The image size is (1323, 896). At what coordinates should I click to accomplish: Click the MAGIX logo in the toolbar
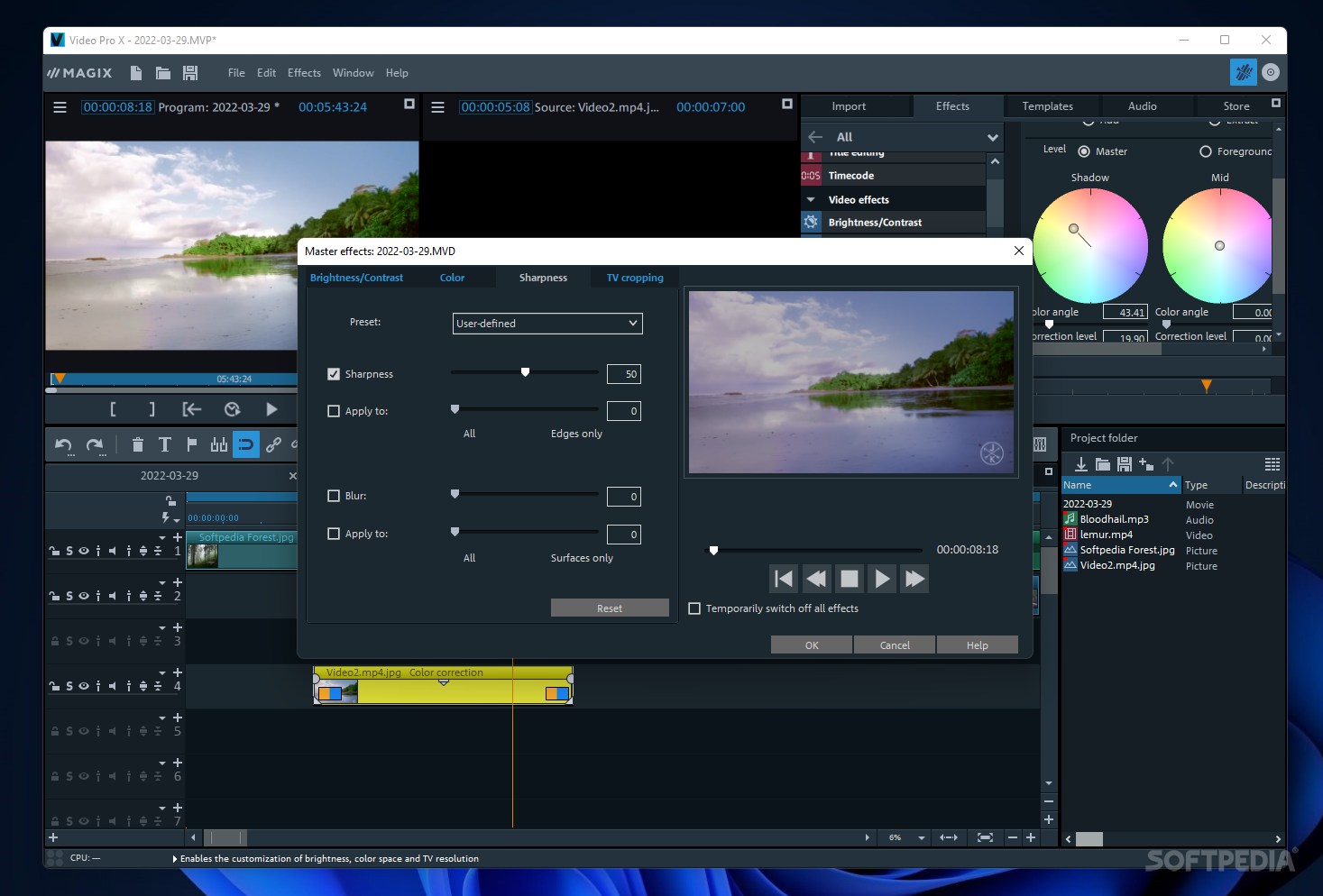[78, 72]
